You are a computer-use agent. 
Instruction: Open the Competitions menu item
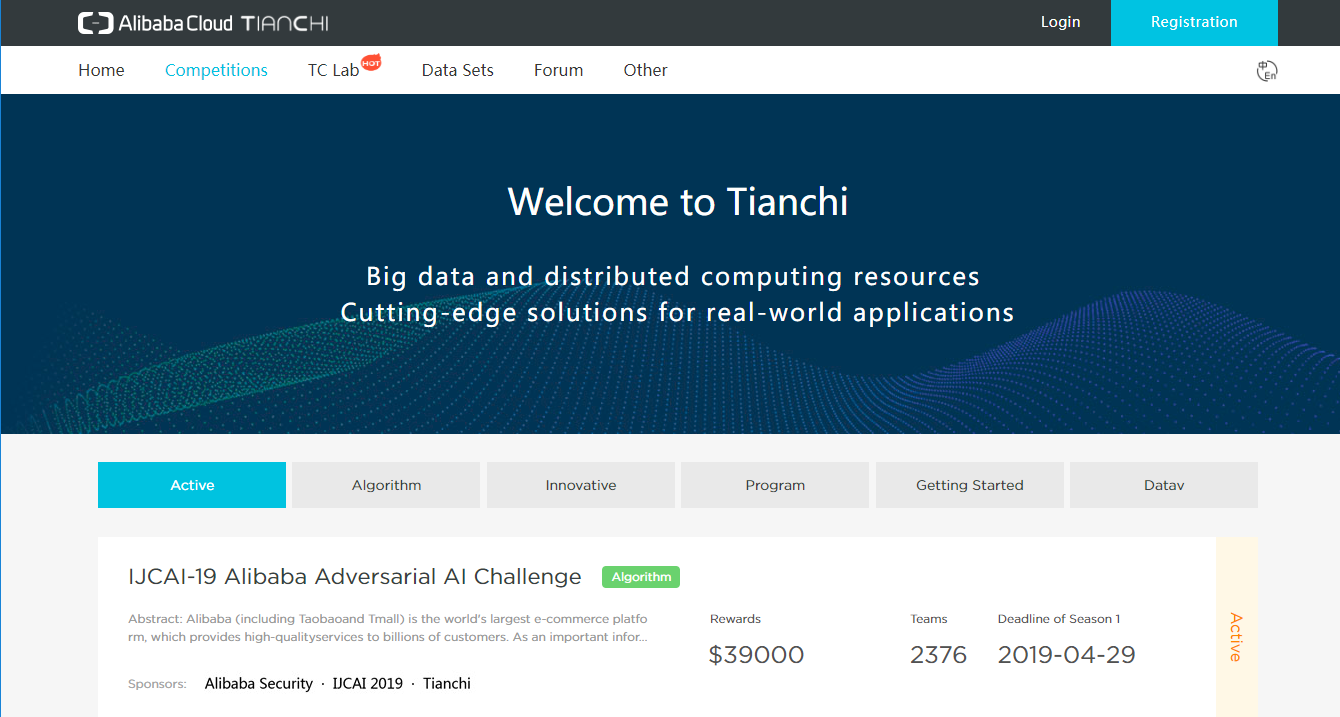point(216,70)
